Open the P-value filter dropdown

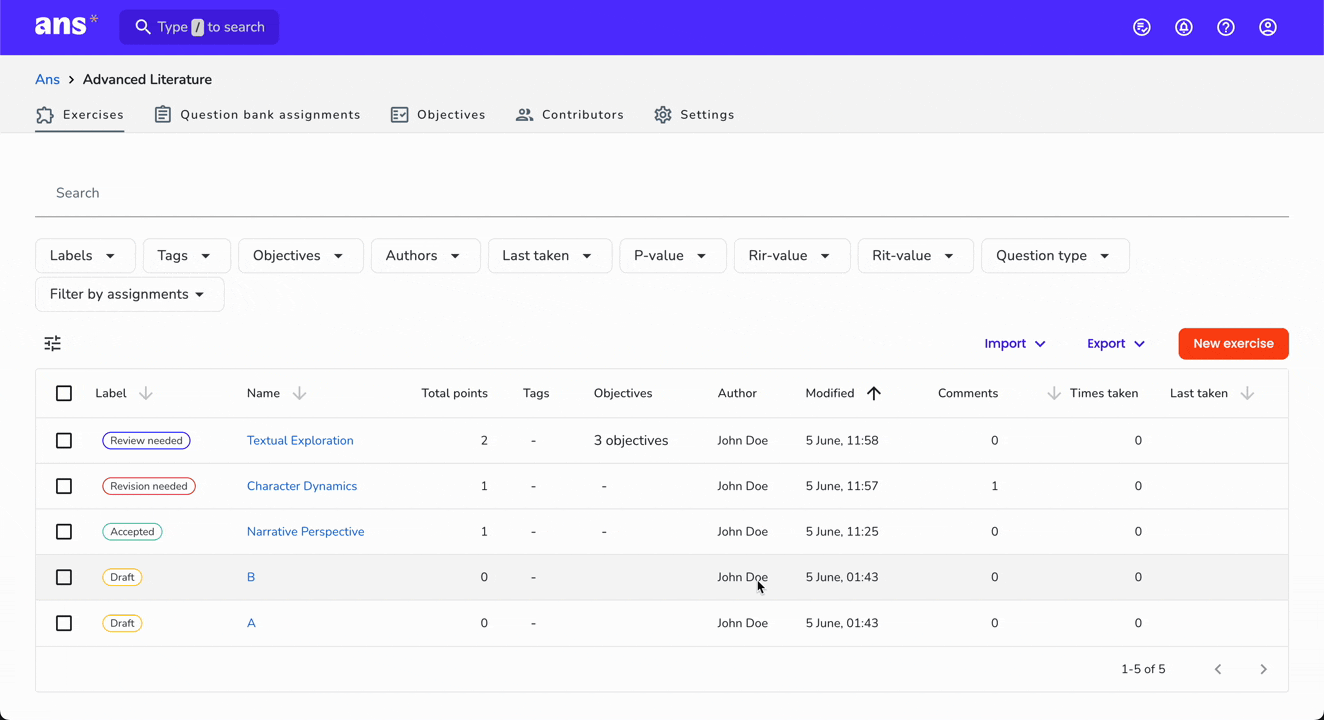673,256
